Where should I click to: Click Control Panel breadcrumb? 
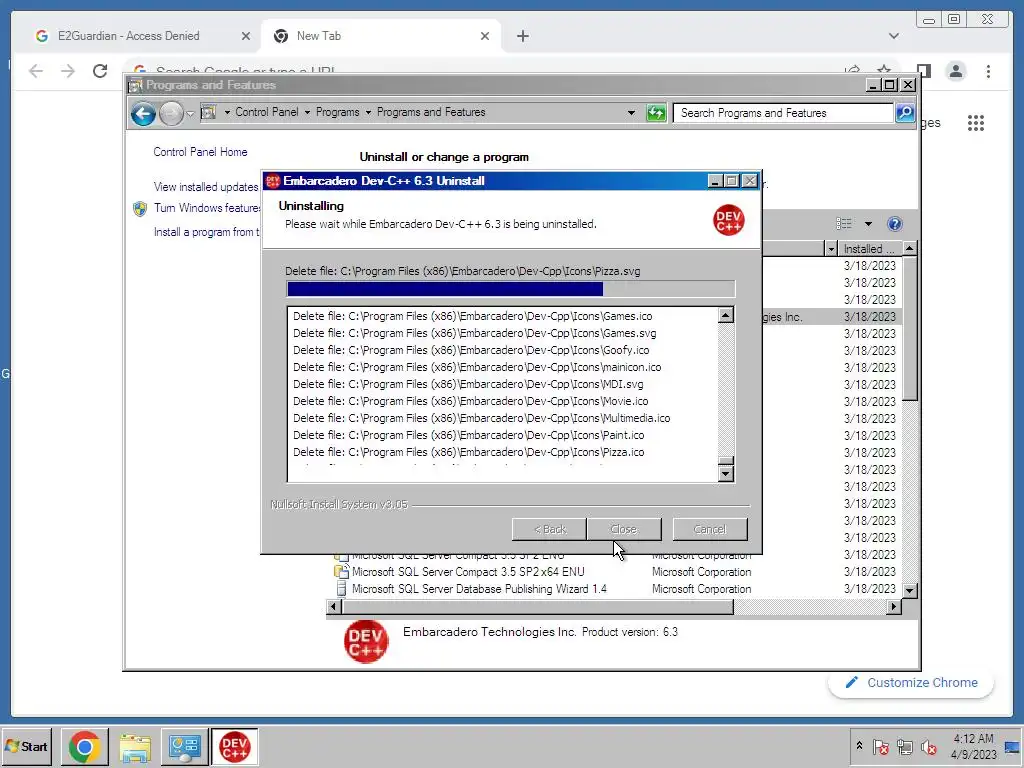(x=266, y=112)
